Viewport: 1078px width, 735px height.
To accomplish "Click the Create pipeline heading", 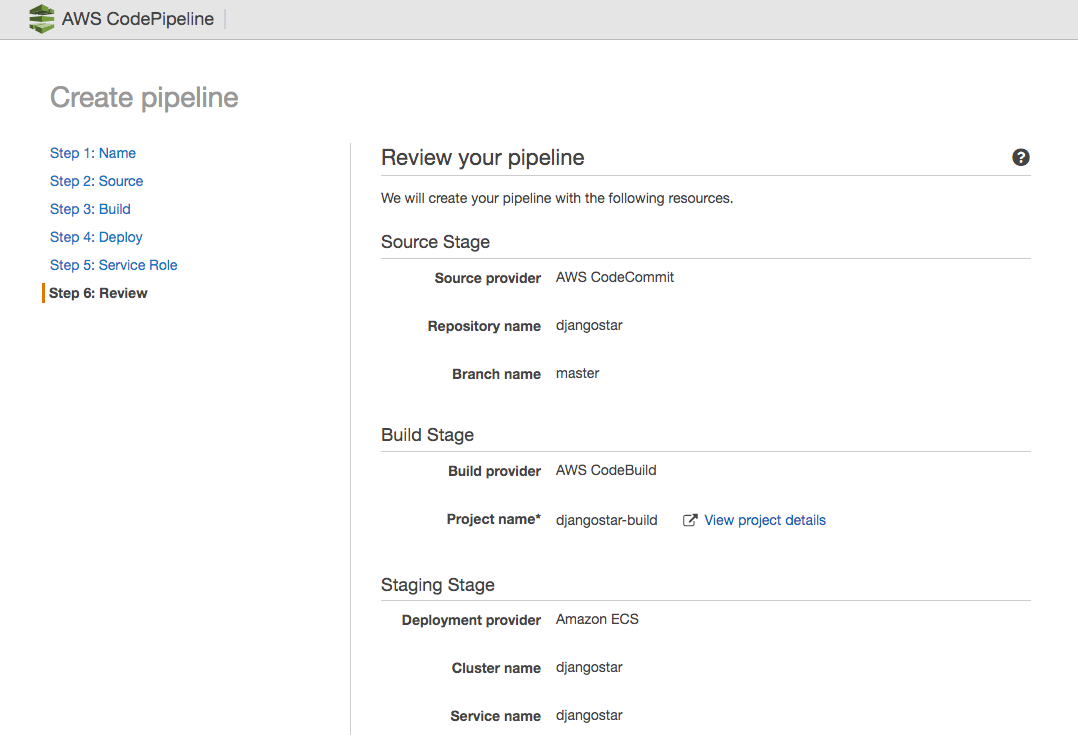I will click(x=144, y=98).
